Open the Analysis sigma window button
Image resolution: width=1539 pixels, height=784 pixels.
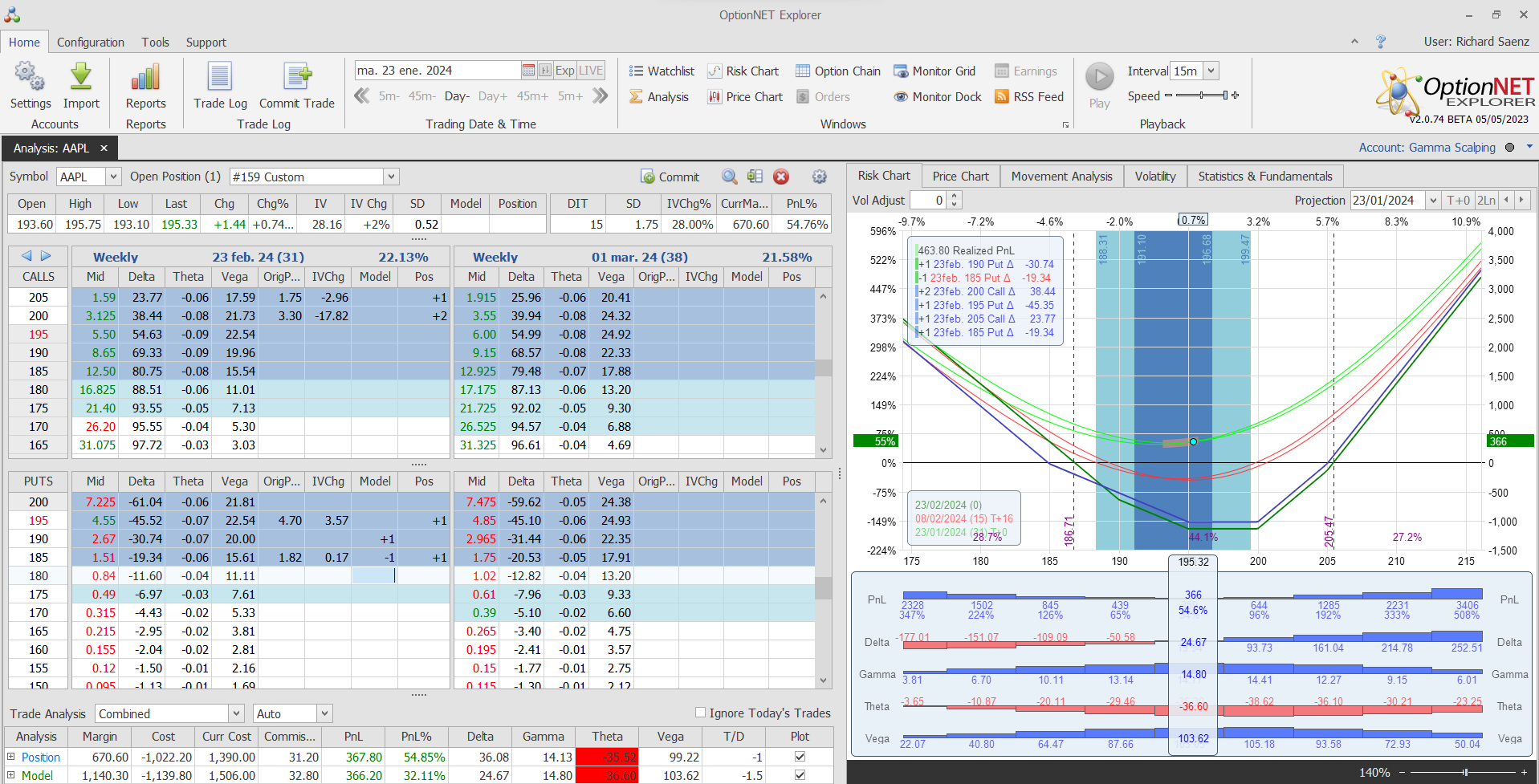(x=658, y=97)
